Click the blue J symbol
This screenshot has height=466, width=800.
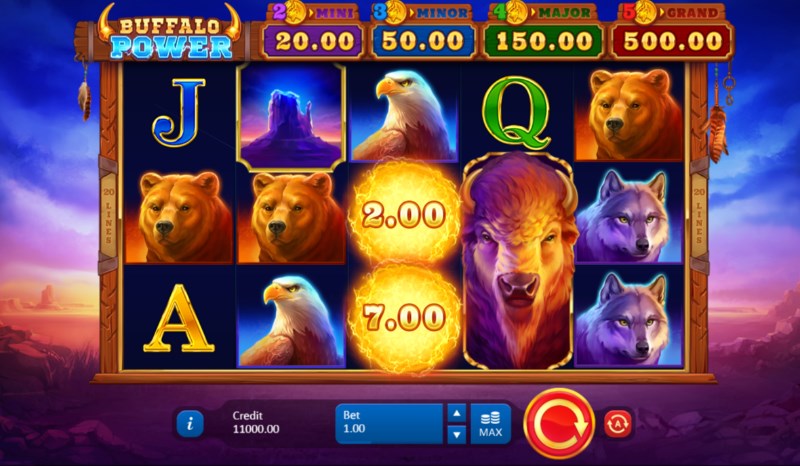[178, 112]
